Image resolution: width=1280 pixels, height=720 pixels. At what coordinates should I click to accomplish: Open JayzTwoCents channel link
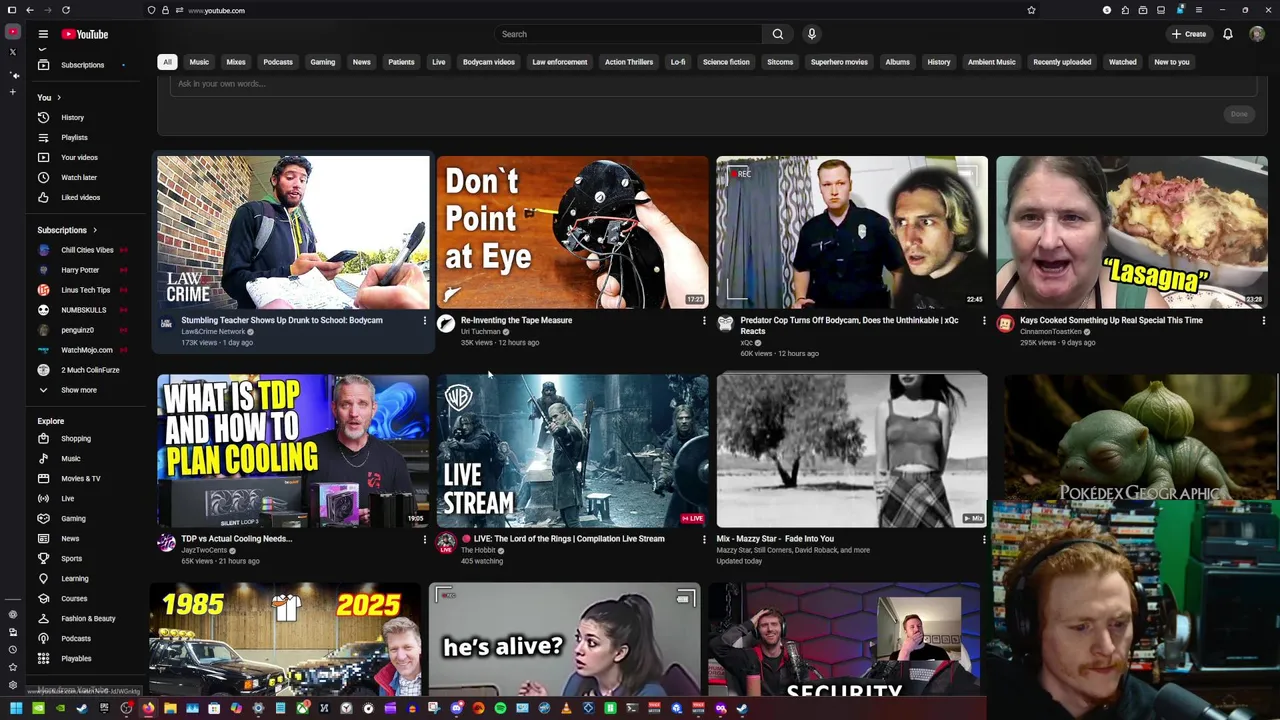[x=204, y=550]
